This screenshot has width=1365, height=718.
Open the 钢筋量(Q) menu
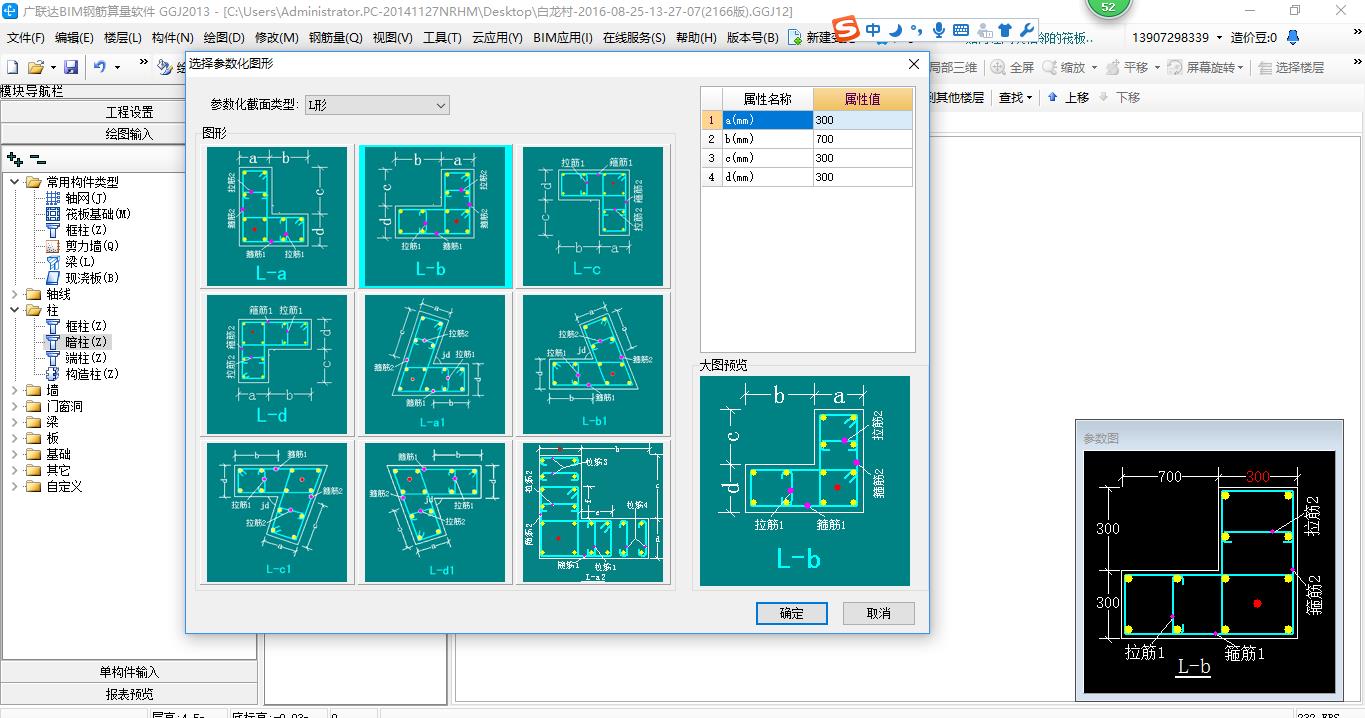pos(335,38)
